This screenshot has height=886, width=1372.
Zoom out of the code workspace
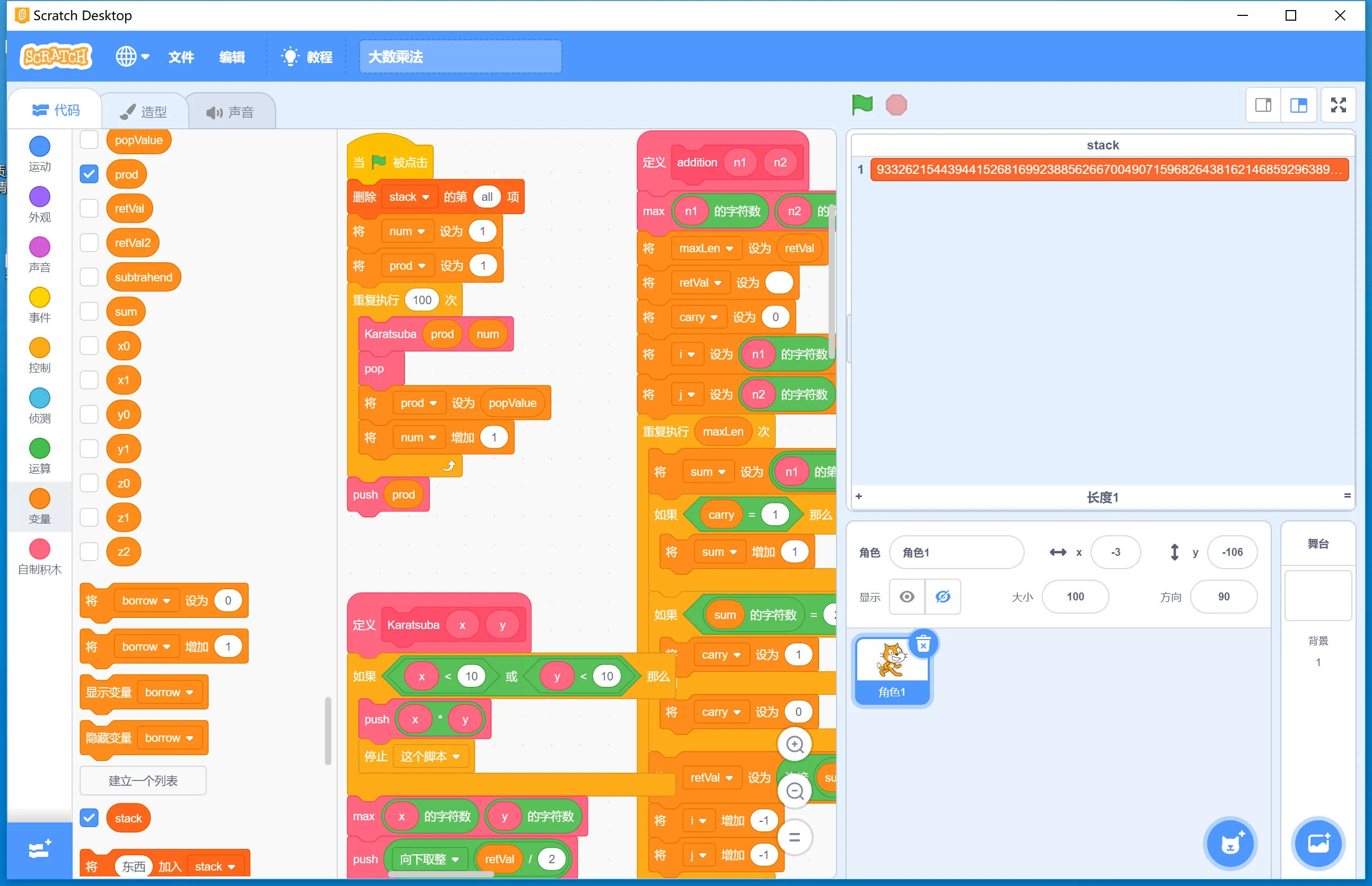coord(795,791)
